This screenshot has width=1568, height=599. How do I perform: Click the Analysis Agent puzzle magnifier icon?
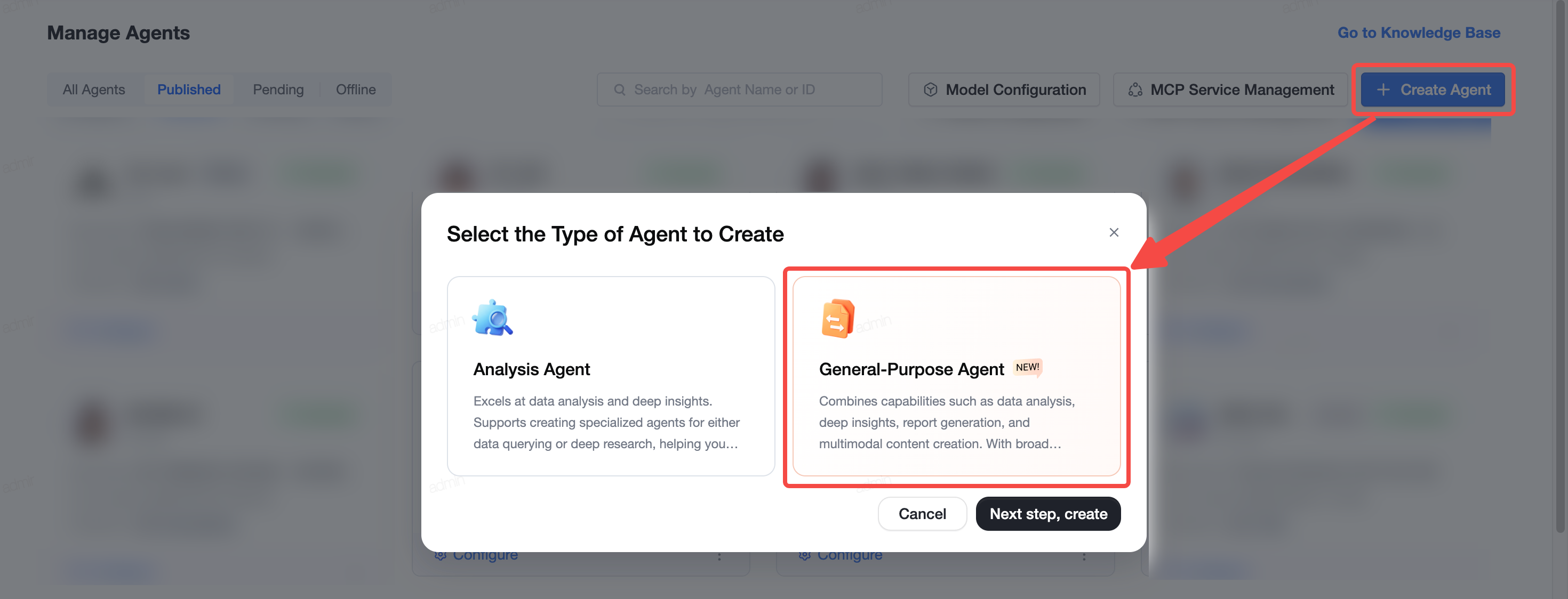coord(492,318)
